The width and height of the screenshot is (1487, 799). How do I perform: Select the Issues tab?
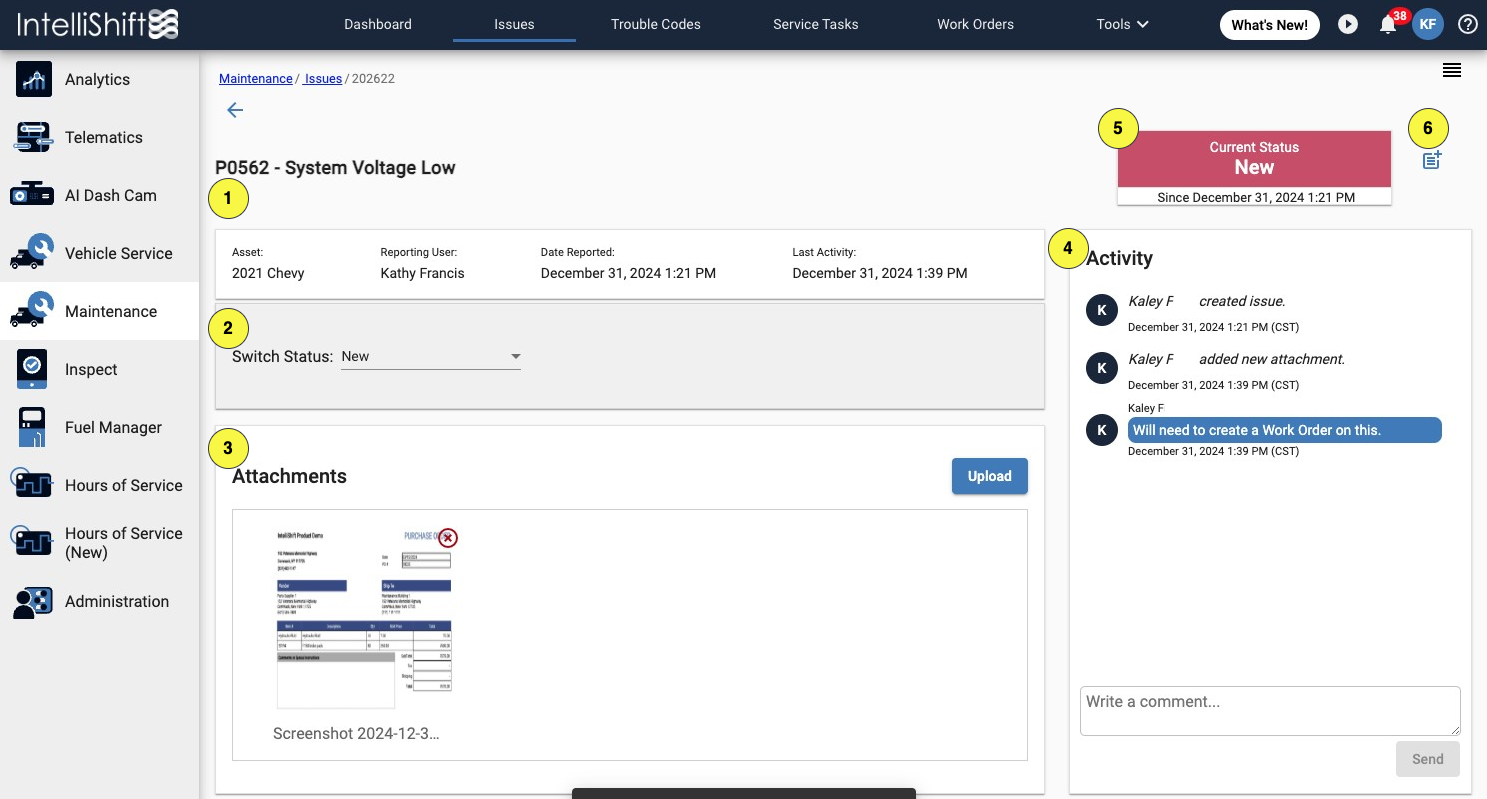514,24
